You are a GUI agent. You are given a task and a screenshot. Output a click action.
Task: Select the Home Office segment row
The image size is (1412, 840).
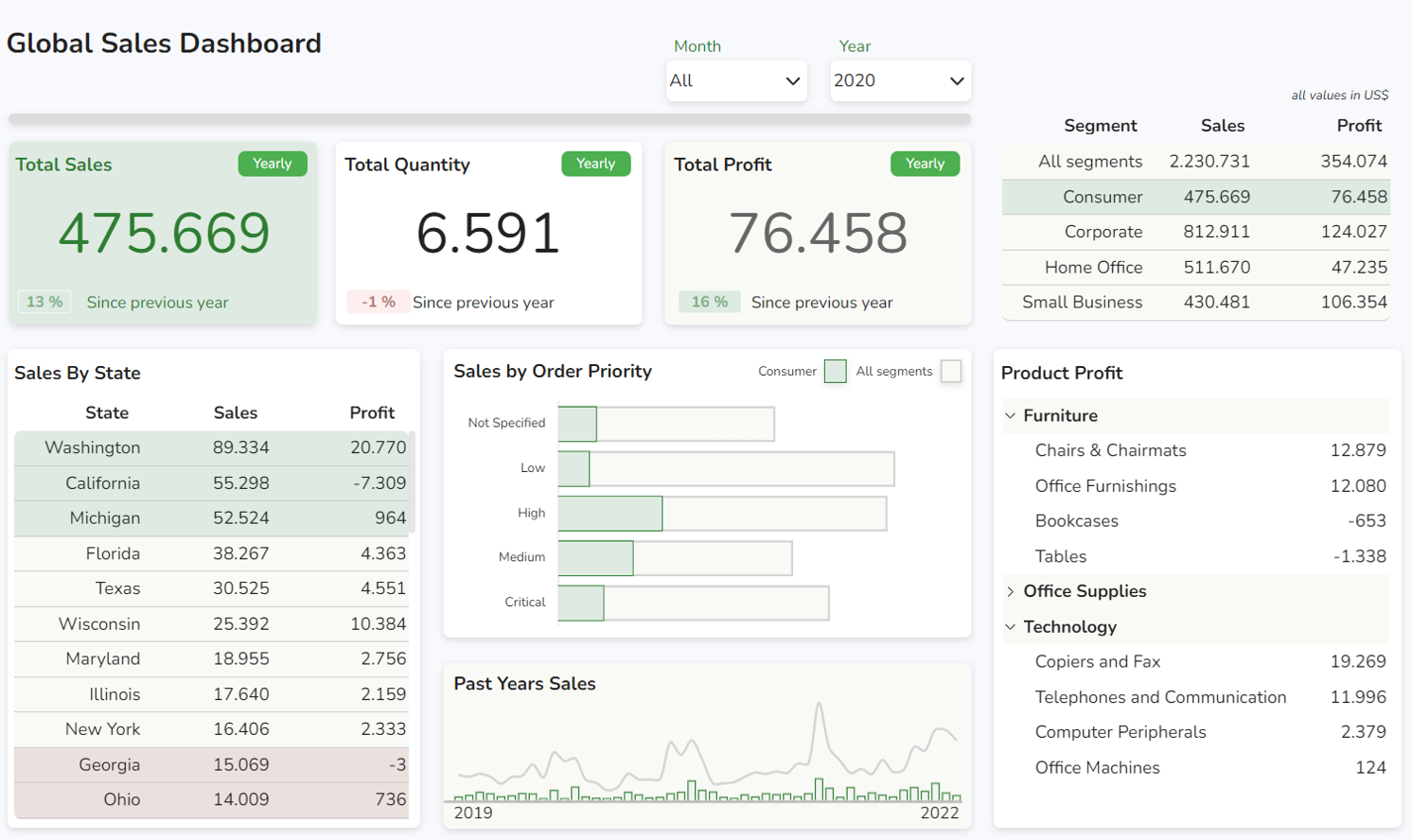1196,268
